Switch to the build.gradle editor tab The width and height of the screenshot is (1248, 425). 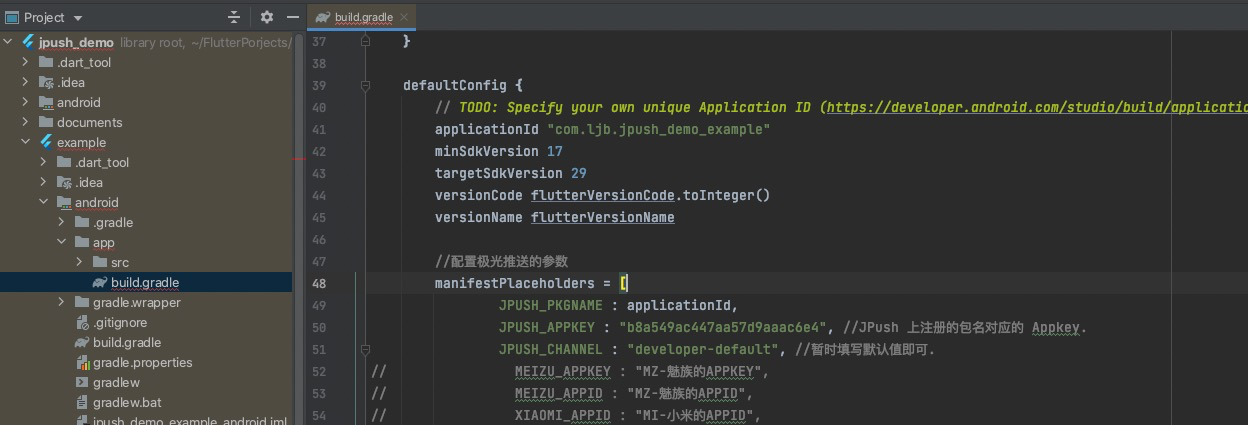[363, 17]
